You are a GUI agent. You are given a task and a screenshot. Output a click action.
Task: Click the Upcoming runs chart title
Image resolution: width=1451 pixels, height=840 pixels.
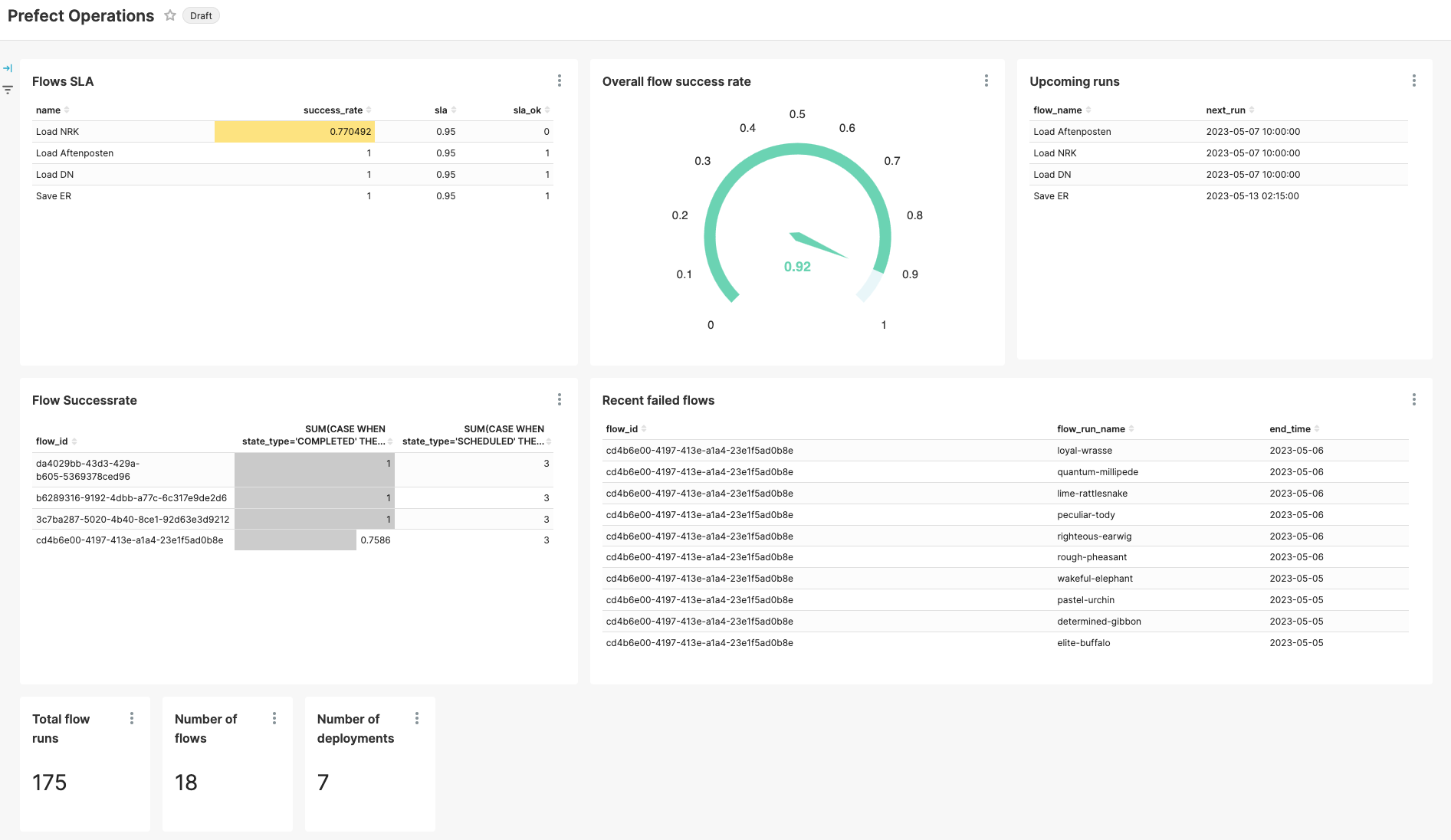click(x=1075, y=81)
